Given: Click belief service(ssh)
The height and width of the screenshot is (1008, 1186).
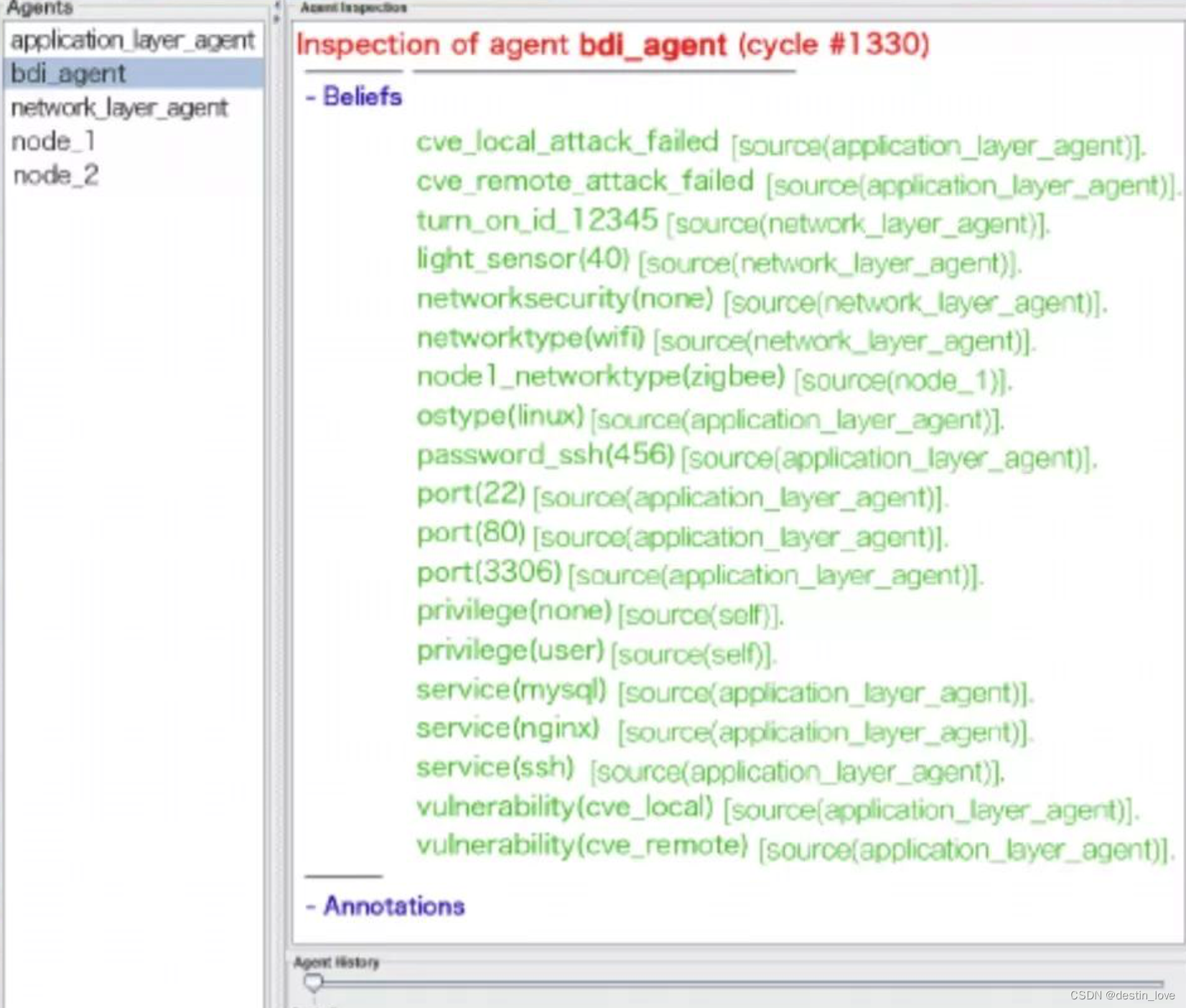Looking at the screenshot, I should [x=495, y=767].
